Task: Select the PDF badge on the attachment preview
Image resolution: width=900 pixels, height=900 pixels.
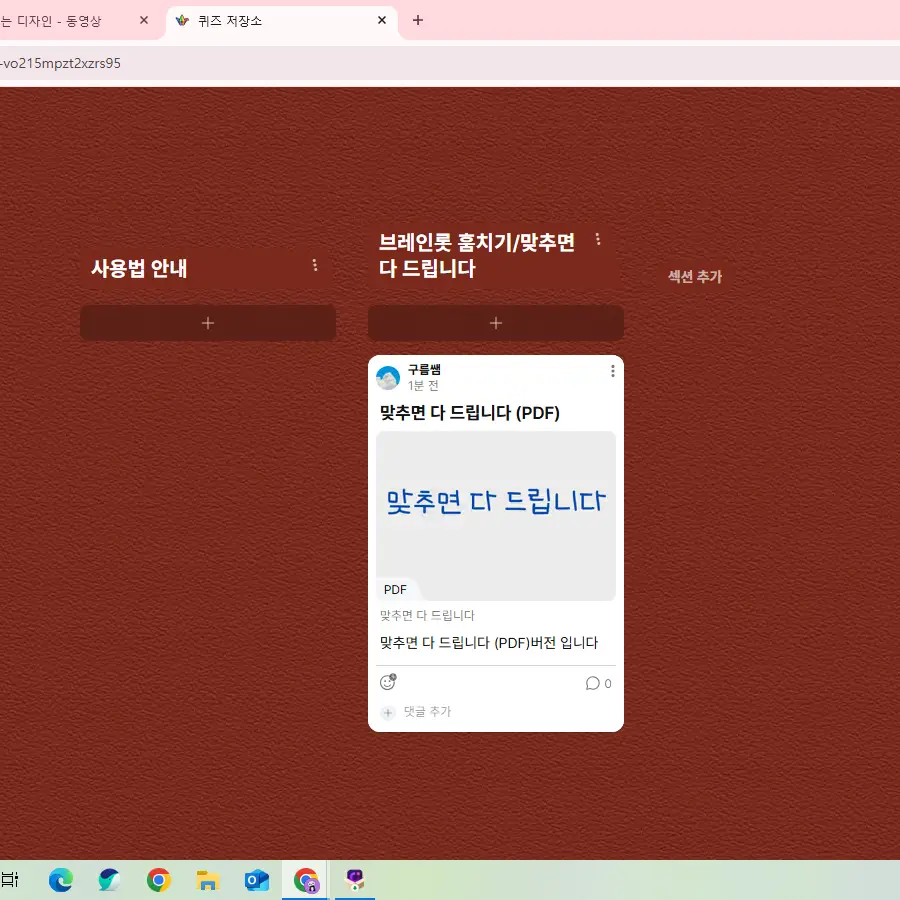Action: (x=395, y=589)
